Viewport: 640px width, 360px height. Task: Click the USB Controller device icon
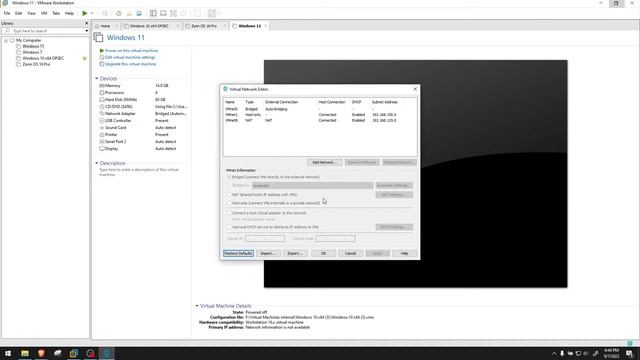[x=102, y=120]
